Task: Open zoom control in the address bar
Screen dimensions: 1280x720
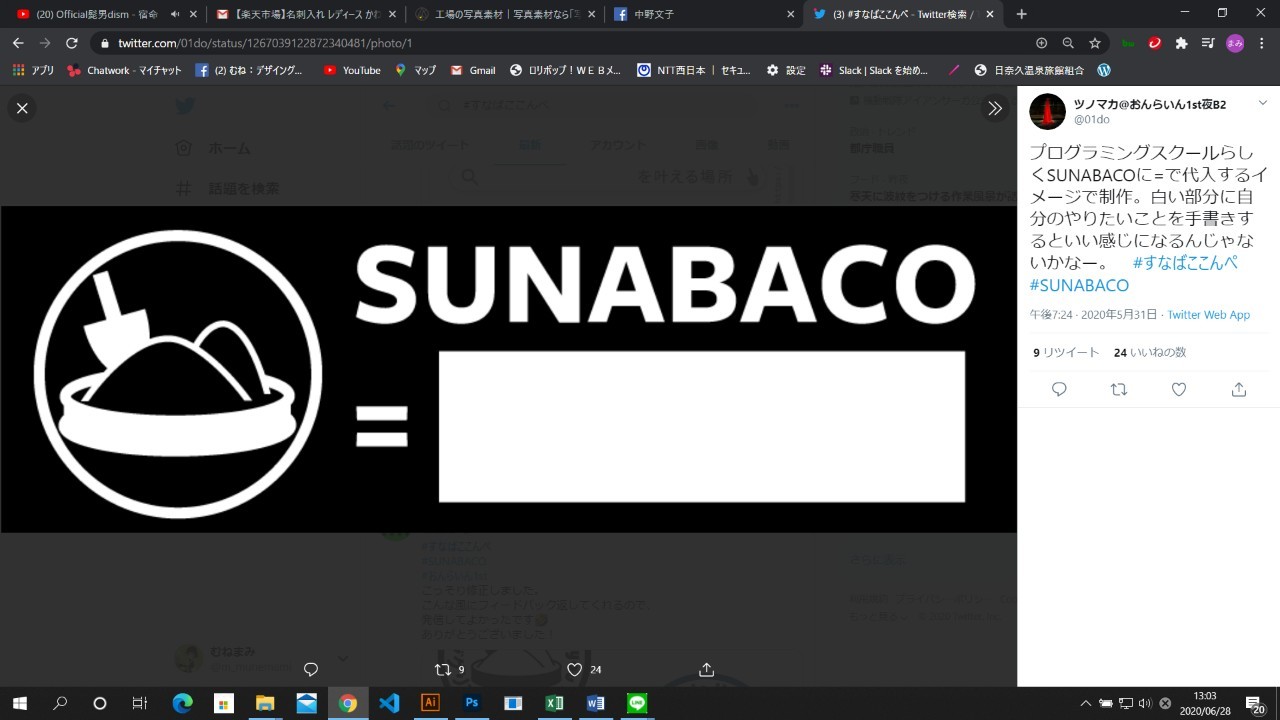Action: (1068, 43)
